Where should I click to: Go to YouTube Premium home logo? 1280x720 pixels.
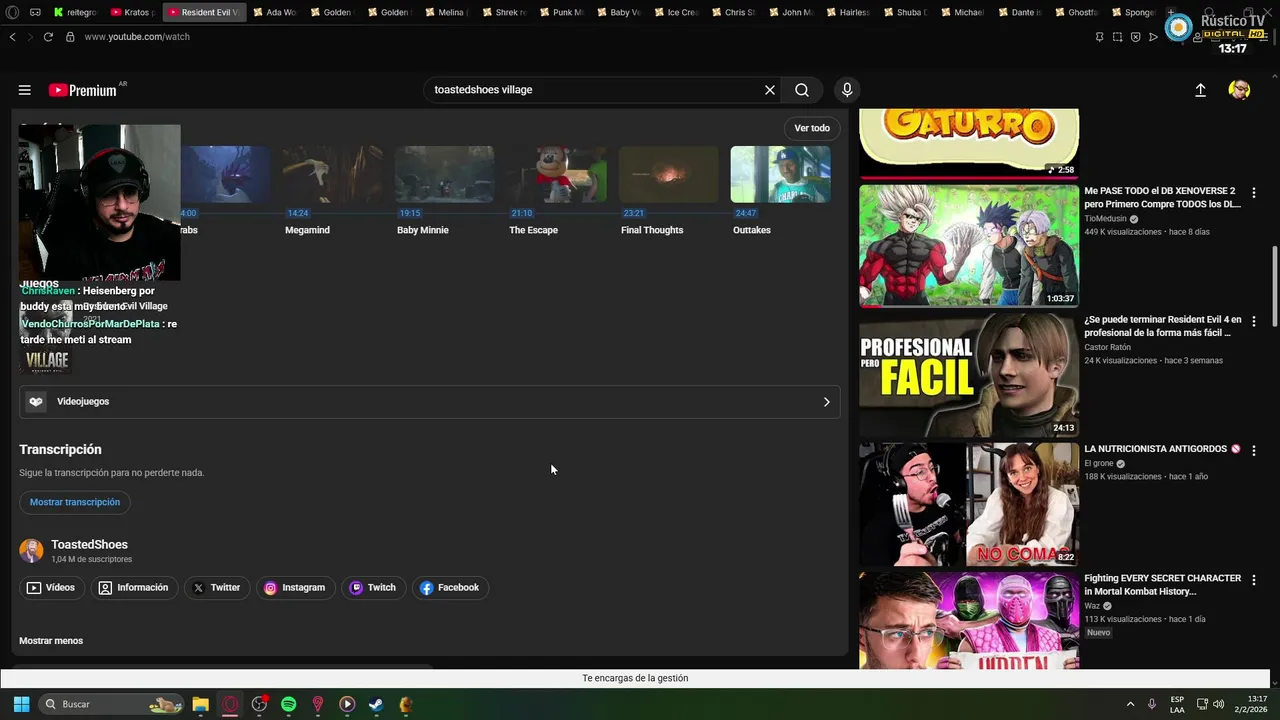click(x=83, y=90)
